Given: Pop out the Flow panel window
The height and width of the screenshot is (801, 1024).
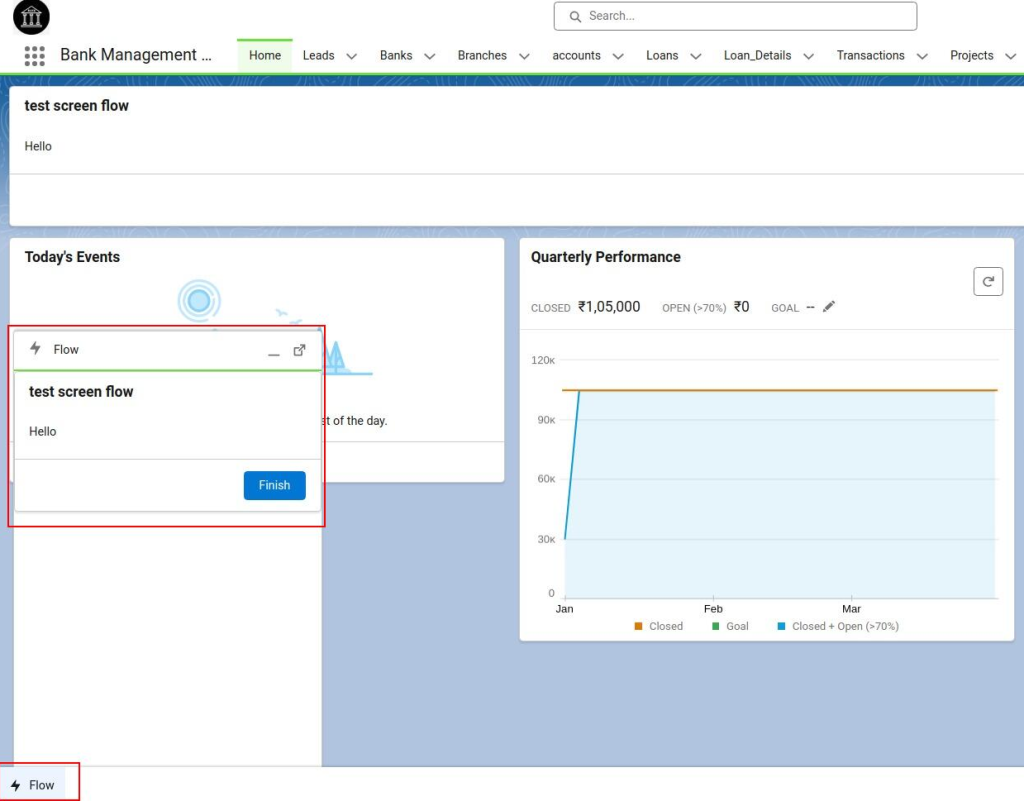Looking at the screenshot, I should (299, 351).
